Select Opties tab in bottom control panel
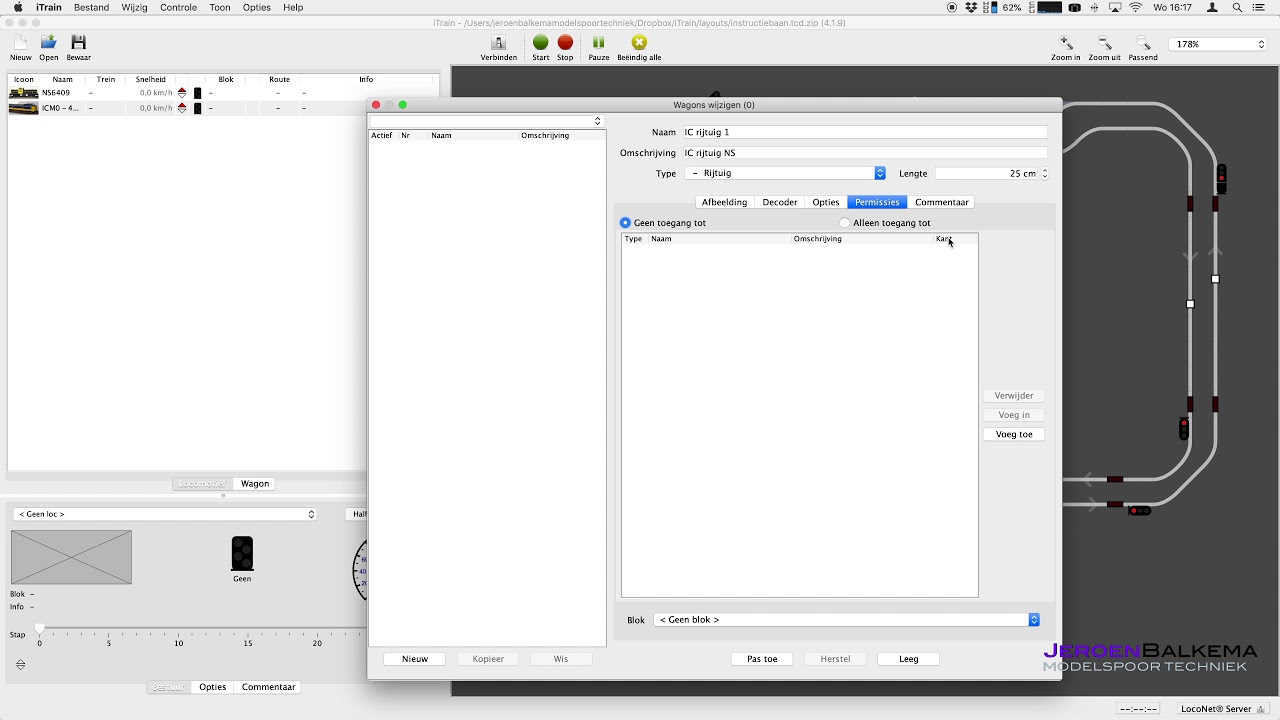1280x720 pixels. 212,687
